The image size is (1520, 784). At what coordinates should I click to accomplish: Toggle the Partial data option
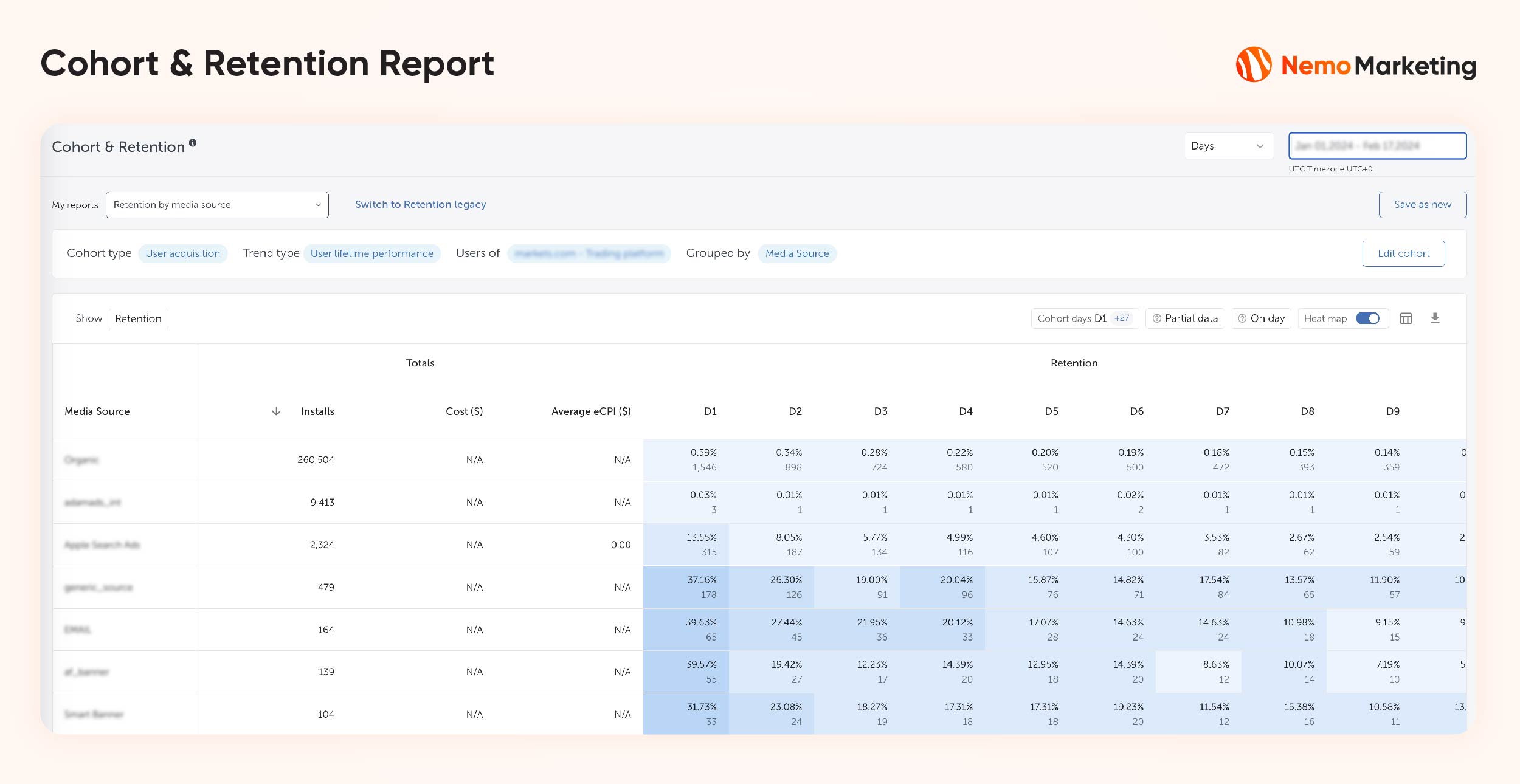point(1191,318)
